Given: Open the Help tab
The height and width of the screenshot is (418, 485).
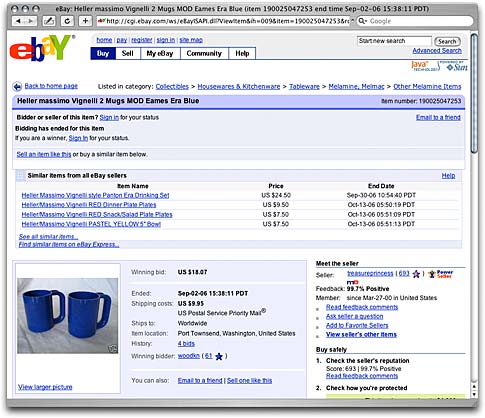Looking at the screenshot, I should (242, 53).
